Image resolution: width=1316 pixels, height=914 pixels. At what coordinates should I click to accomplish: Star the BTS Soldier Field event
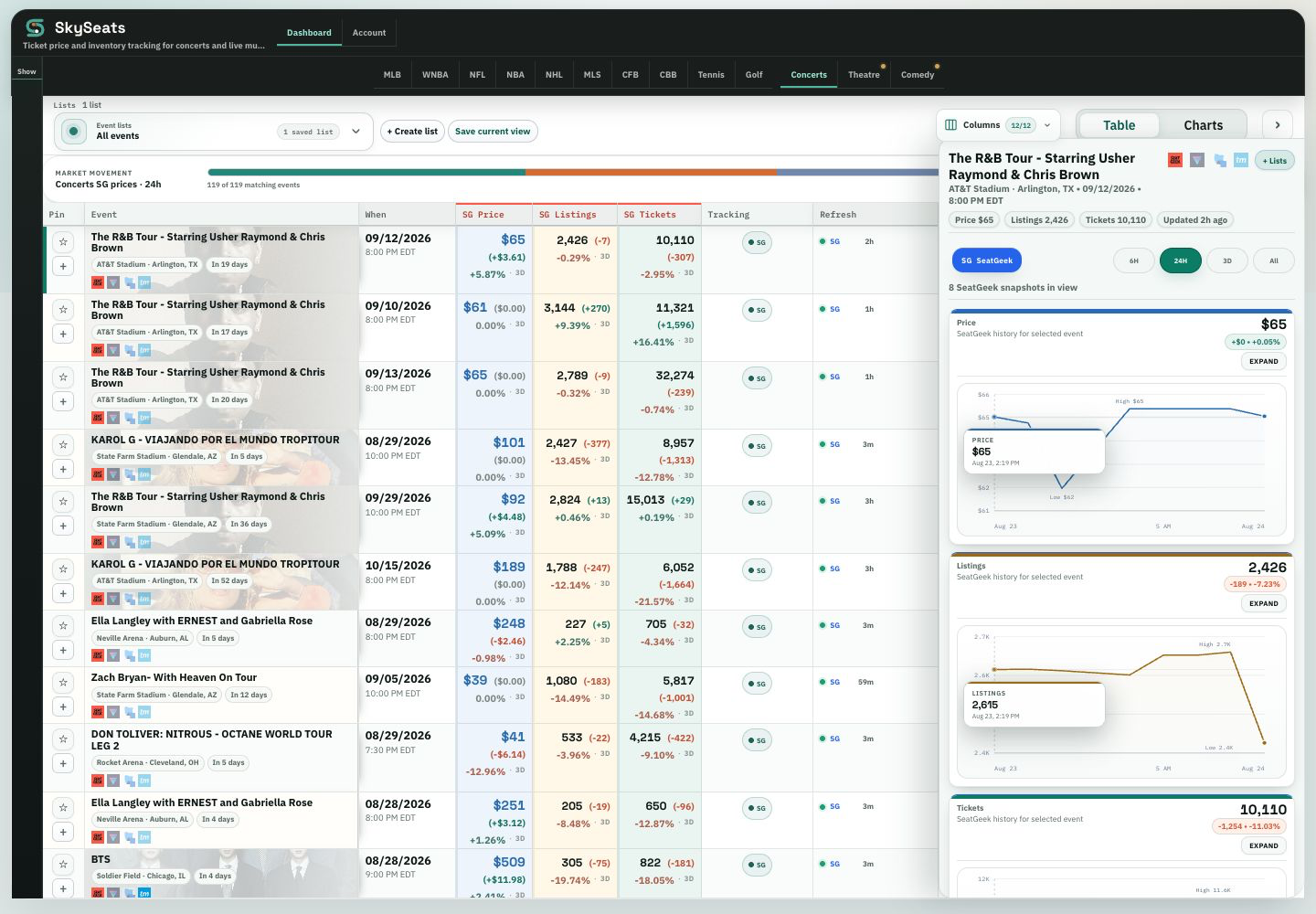click(63, 865)
